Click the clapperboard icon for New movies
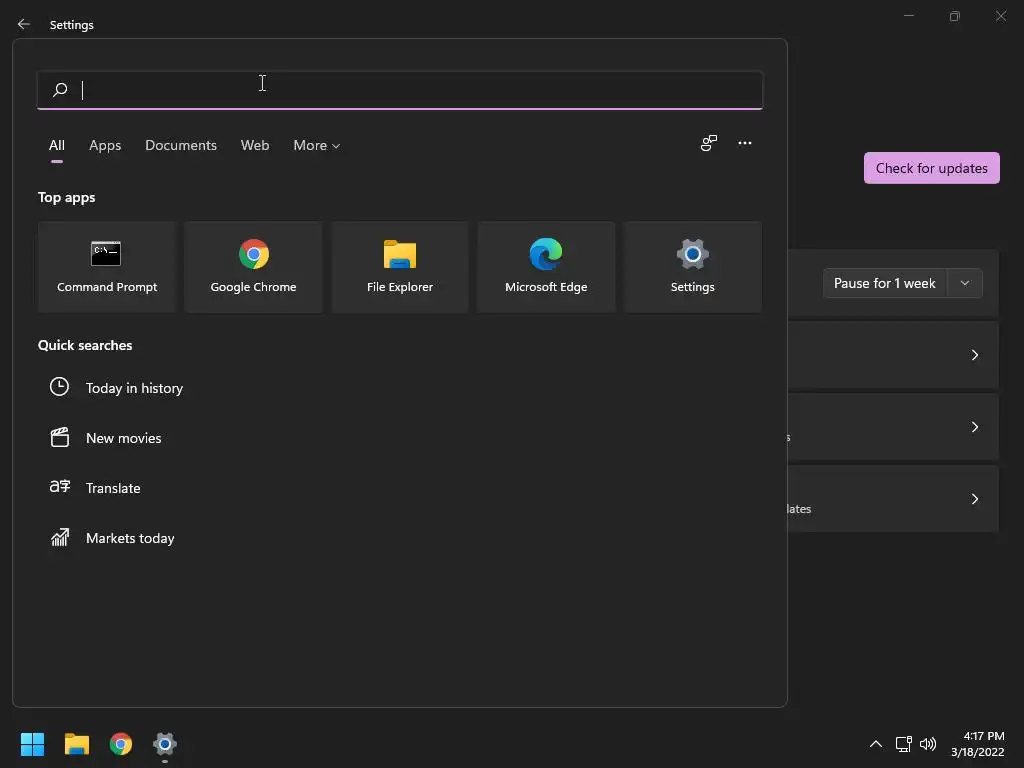The width and height of the screenshot is (1024, 768). [59, 437]
